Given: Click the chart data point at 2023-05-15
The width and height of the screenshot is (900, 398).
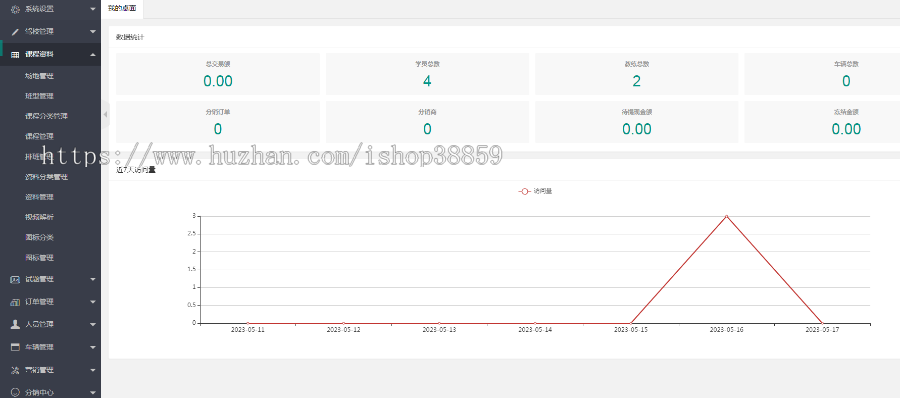Looking at the screenshot, I should tap(631, 323).
